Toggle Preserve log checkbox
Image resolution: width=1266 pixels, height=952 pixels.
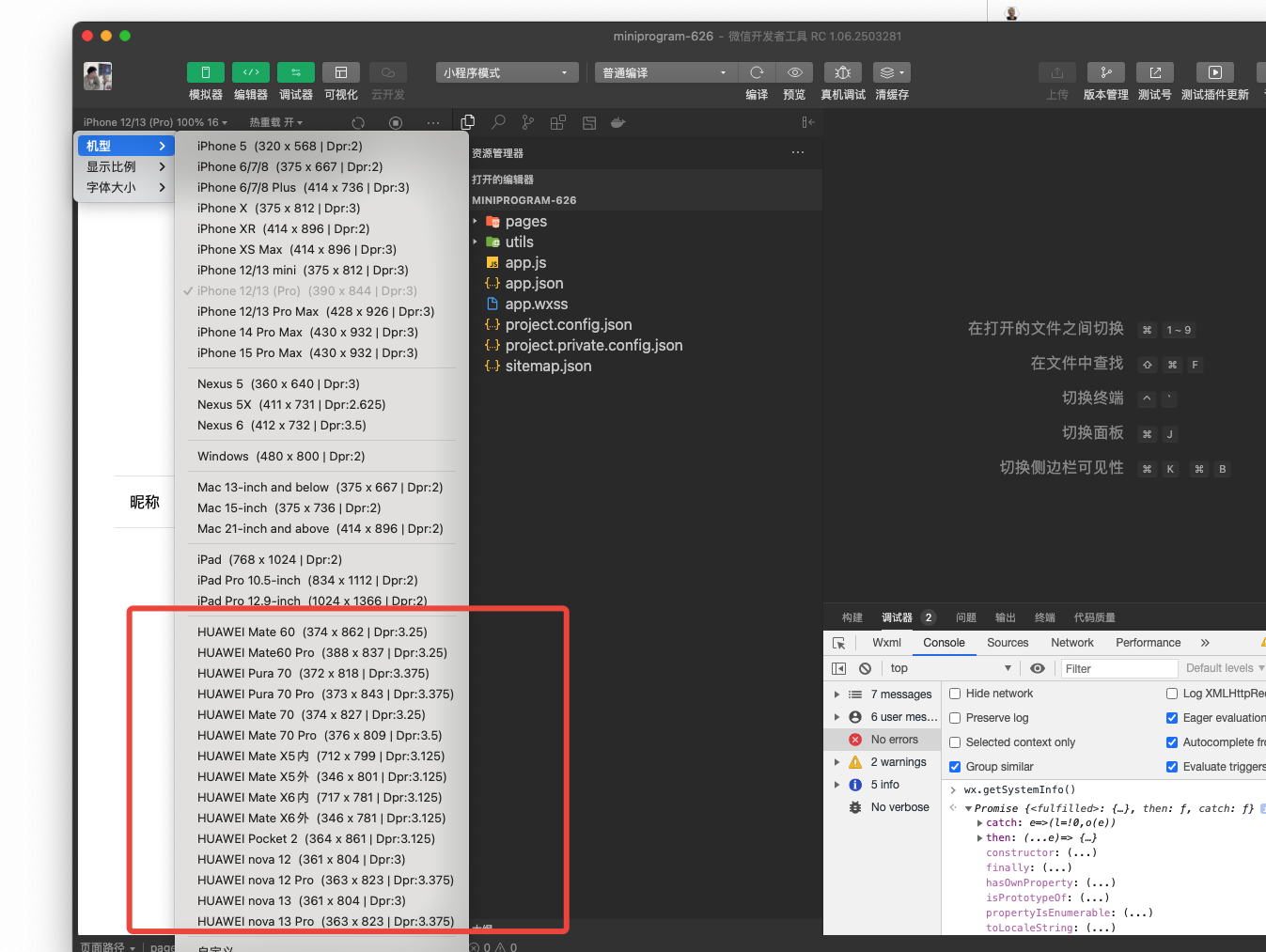955,718
